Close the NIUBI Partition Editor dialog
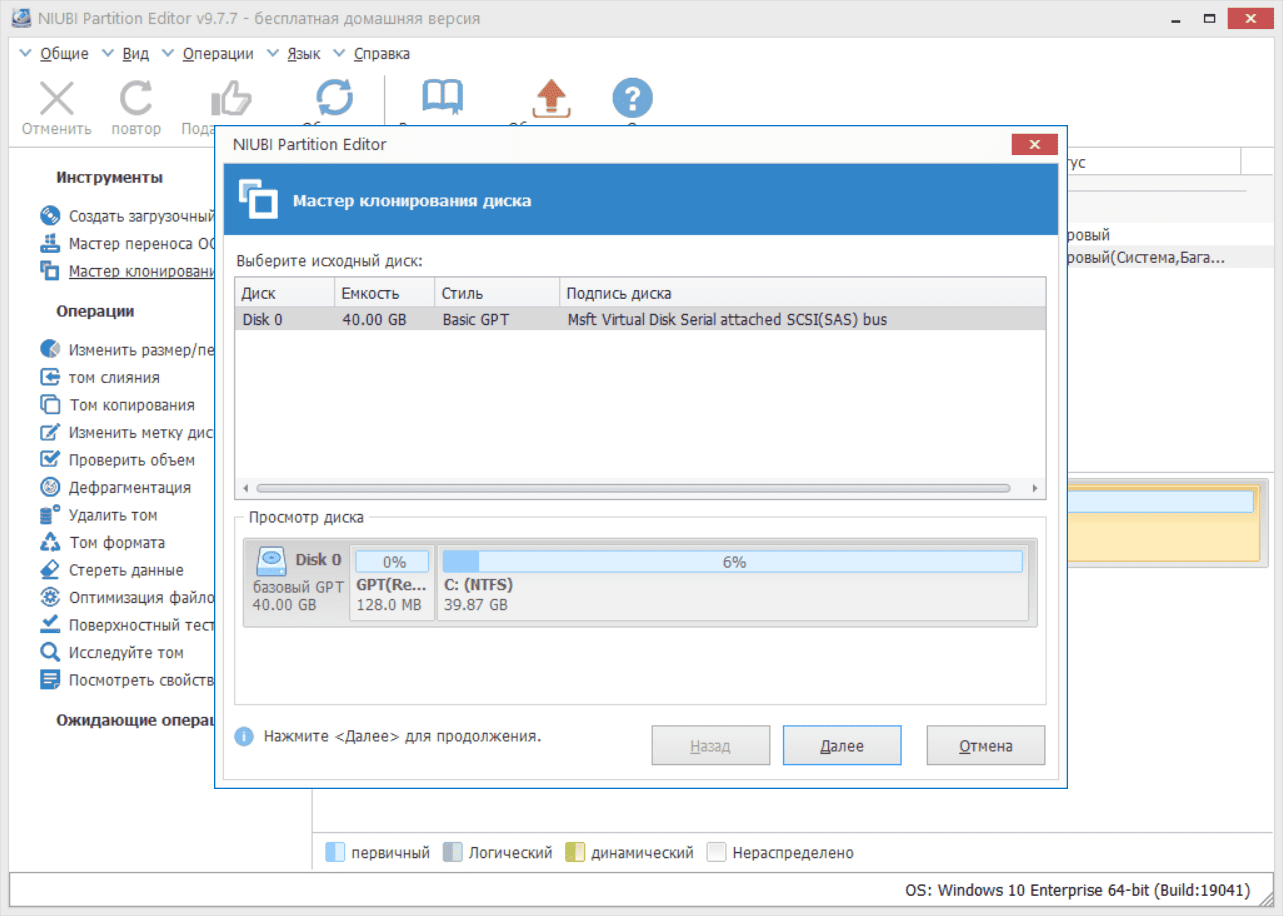Image resolution: width=1283 pixels, height=916 pixels. click(1034, 144)
